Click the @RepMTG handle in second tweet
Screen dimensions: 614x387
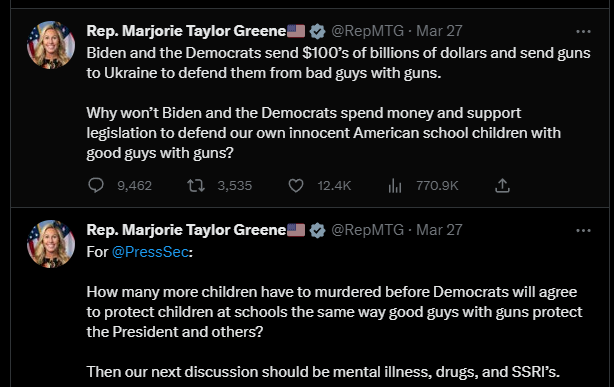(x=367, y=230)
